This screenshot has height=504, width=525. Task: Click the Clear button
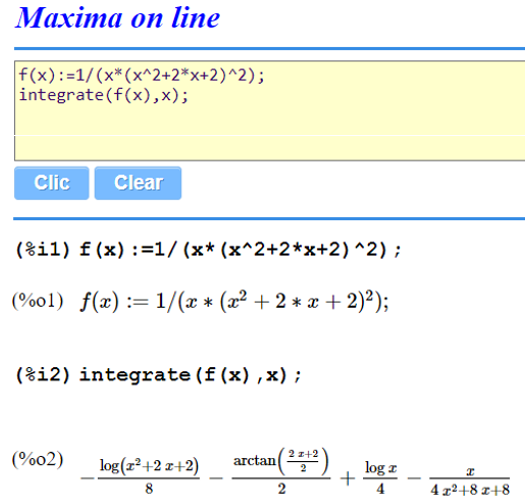[138, 183]
